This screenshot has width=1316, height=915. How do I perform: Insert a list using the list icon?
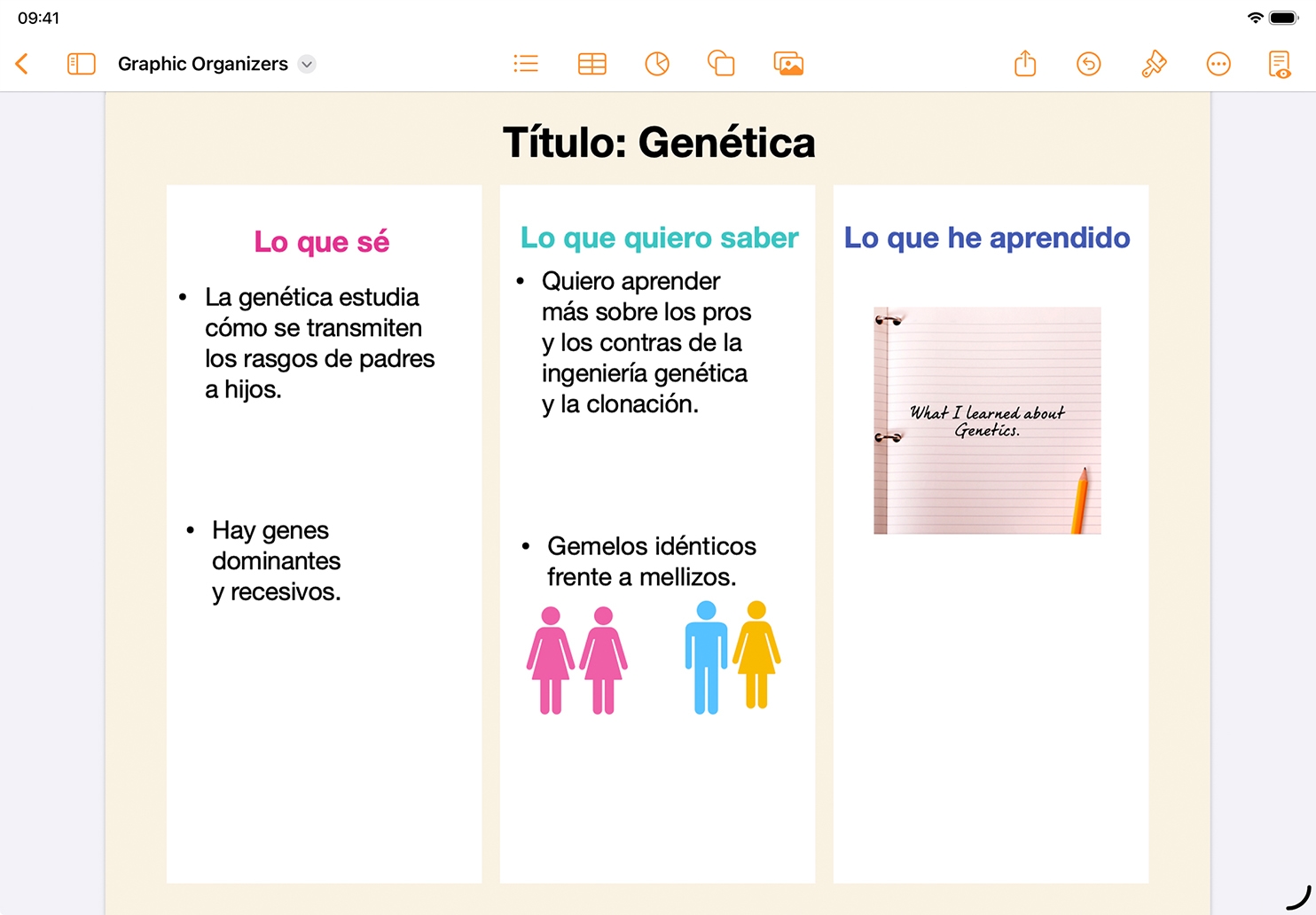pyautogui.click(x=526, y=64)
